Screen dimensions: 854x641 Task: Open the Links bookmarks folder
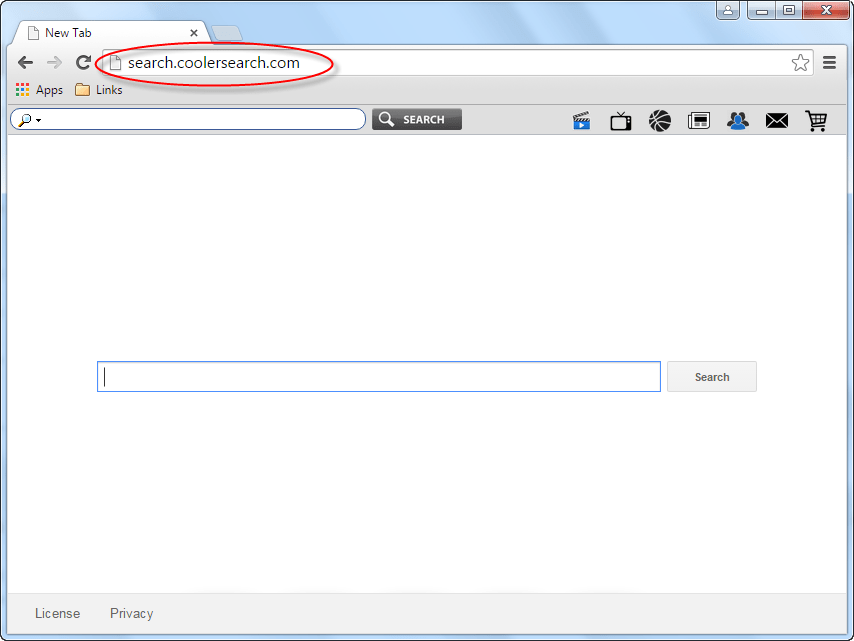[99, 90]
